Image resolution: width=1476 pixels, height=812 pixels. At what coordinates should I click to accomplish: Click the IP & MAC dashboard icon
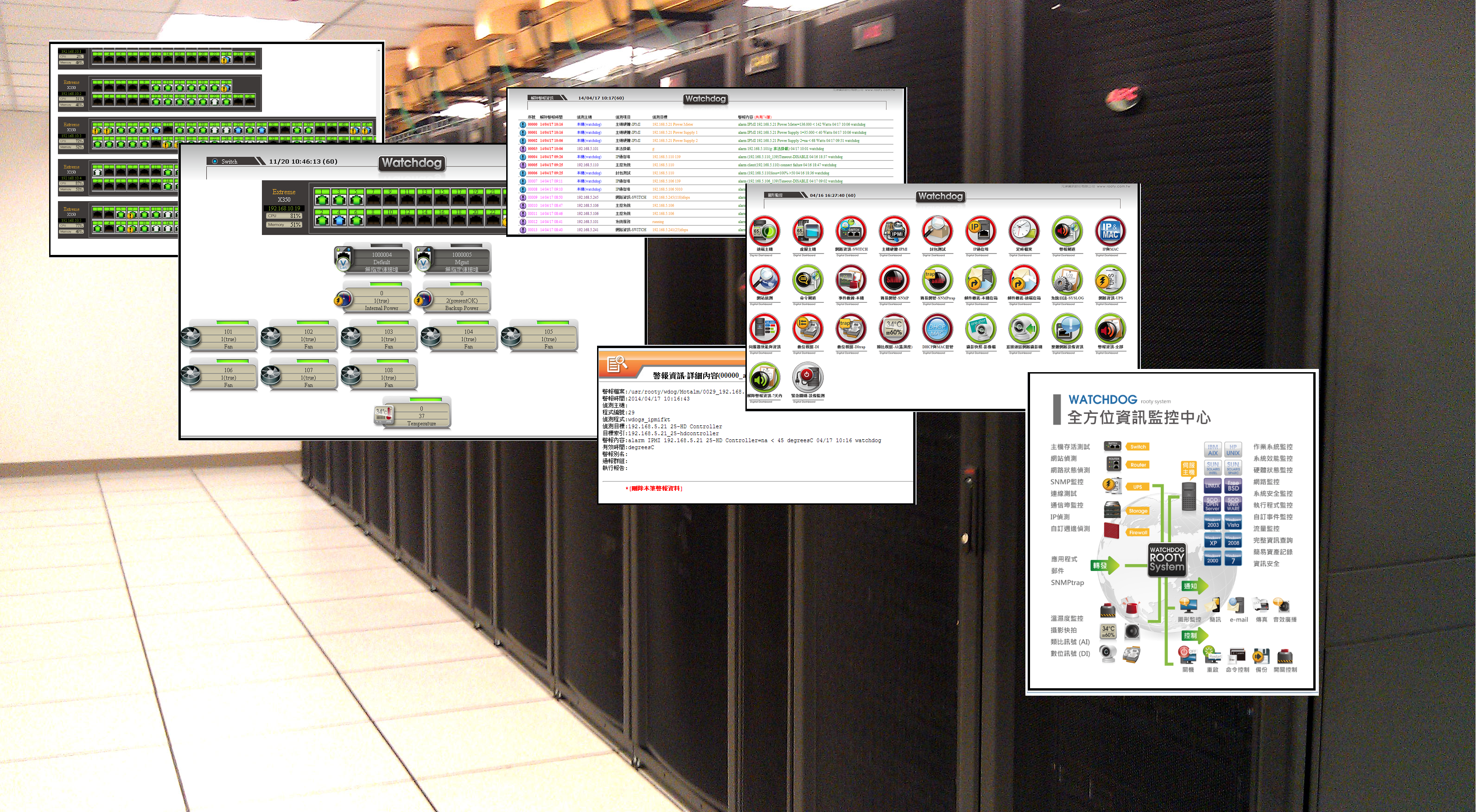pos(1110,232)
